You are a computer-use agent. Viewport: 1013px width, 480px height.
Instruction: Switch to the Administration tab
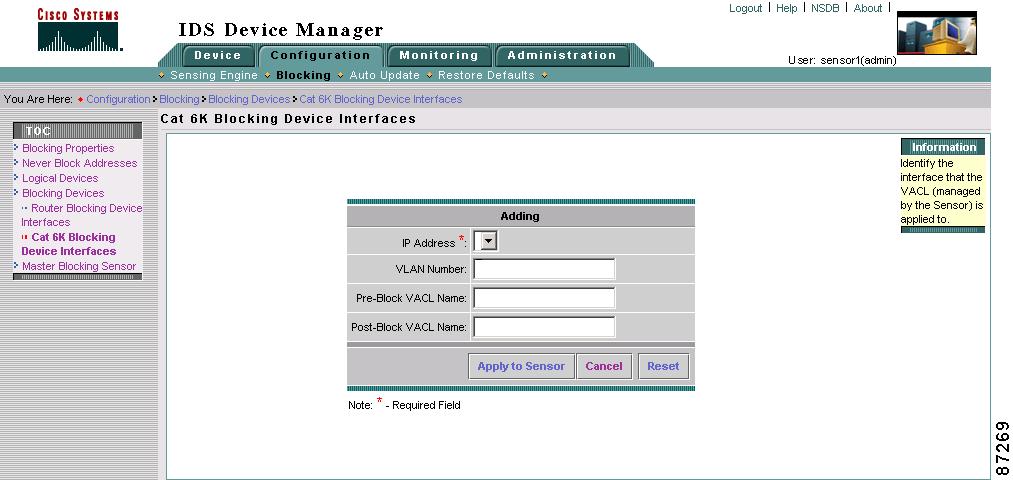point(562,56)
